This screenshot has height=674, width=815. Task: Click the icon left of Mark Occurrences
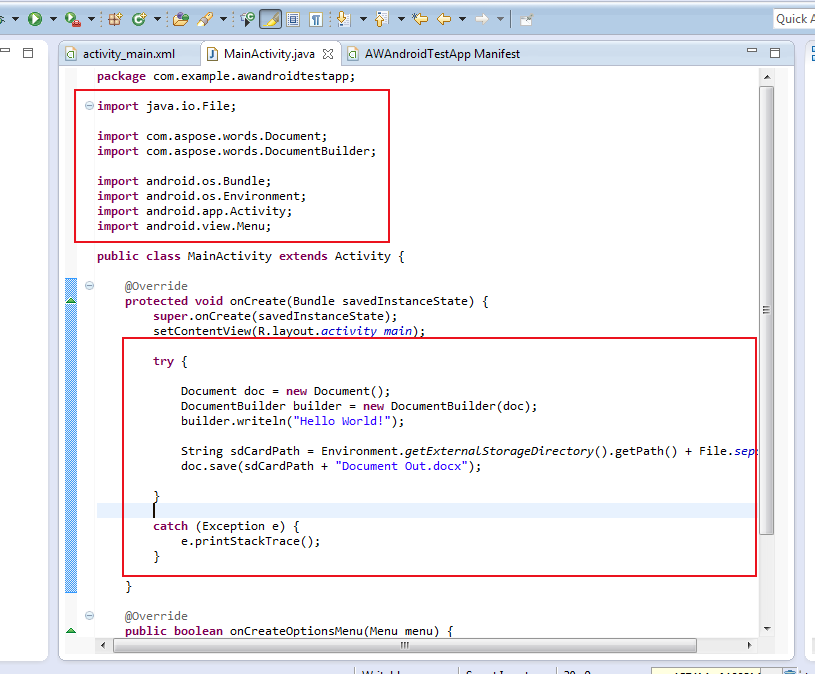[x=247, y=19]
